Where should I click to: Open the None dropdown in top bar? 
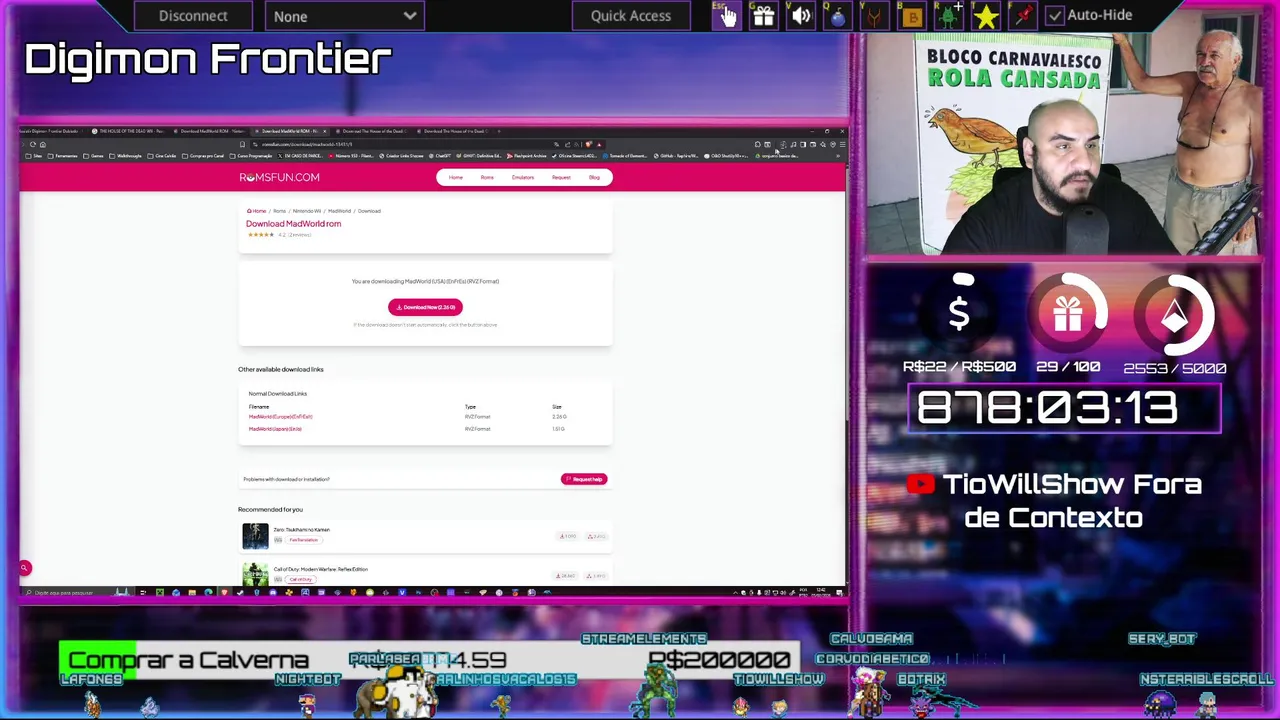click(344, 16)
